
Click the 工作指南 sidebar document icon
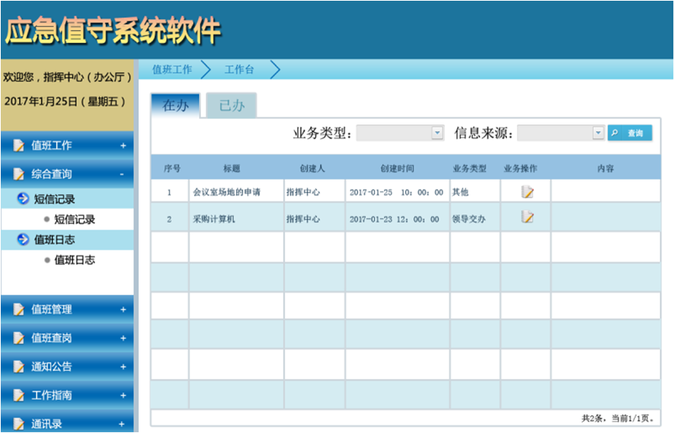(x=19, y=396)
